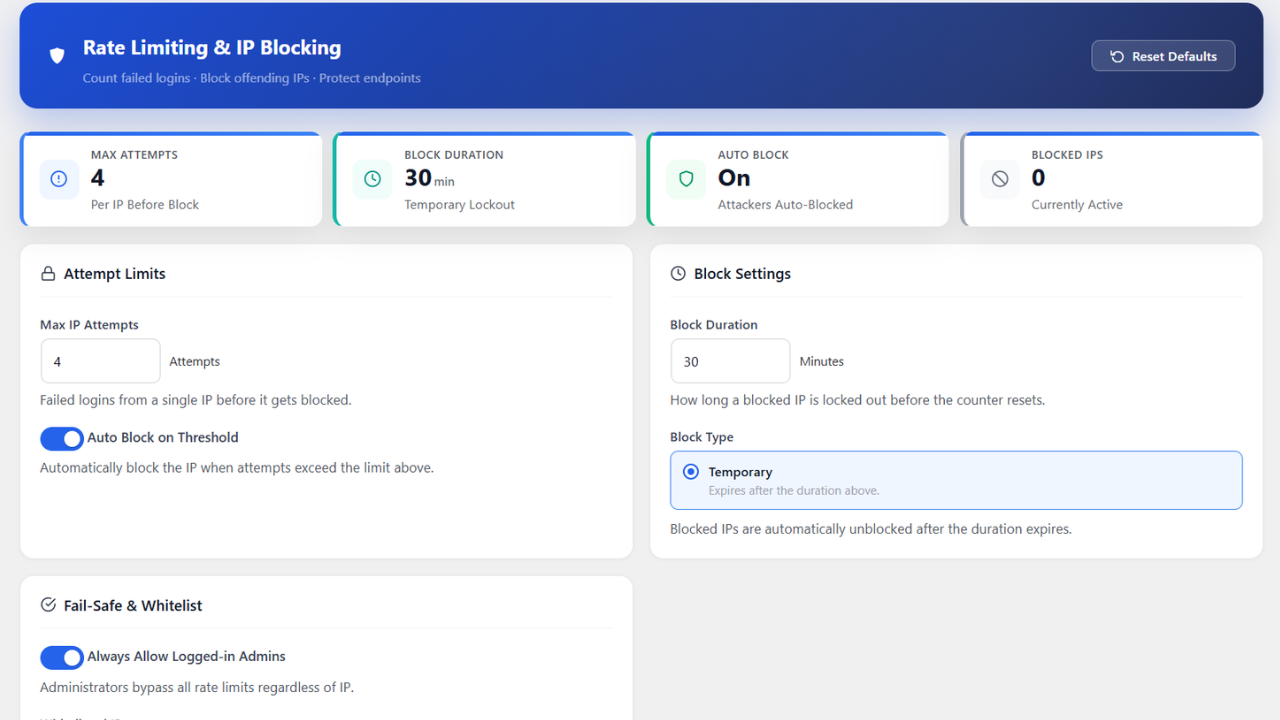Click the "Fail-Safe & Whitelist" section heading

point(133,605)
